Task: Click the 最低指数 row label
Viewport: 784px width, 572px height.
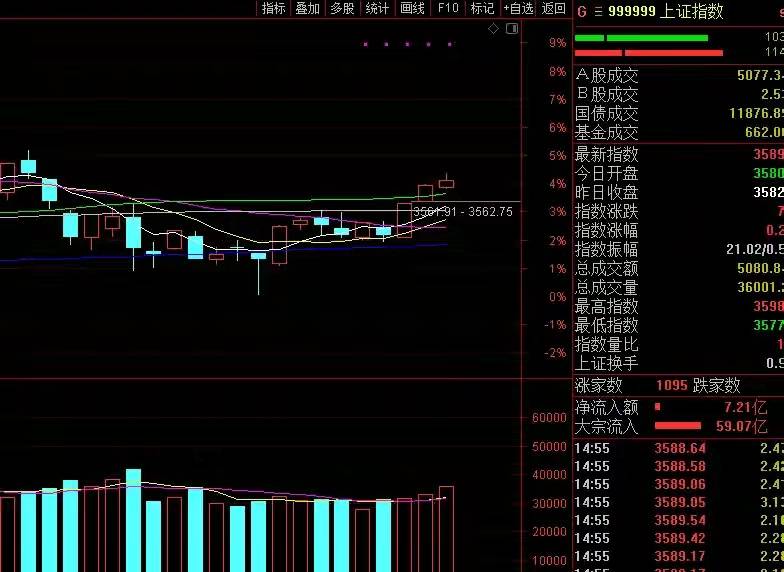Action: pos(606,325)
